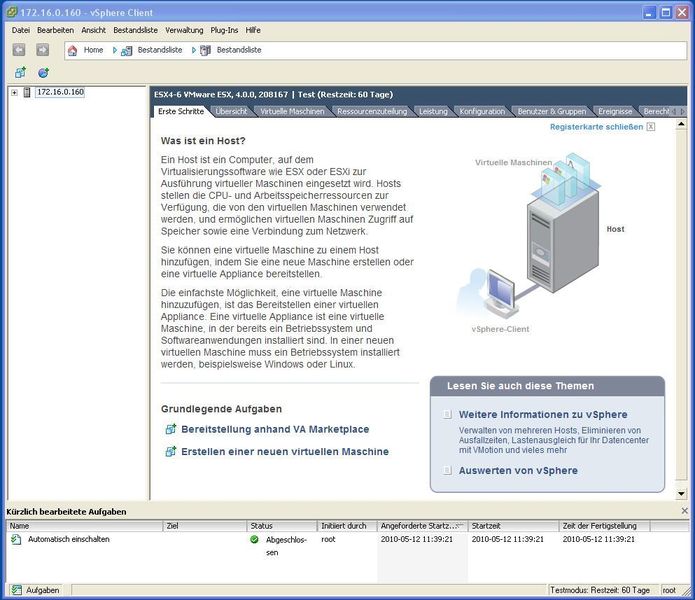695x600 pixels.
Task: Click Home breadcrumb text
Action: [94, 50]
